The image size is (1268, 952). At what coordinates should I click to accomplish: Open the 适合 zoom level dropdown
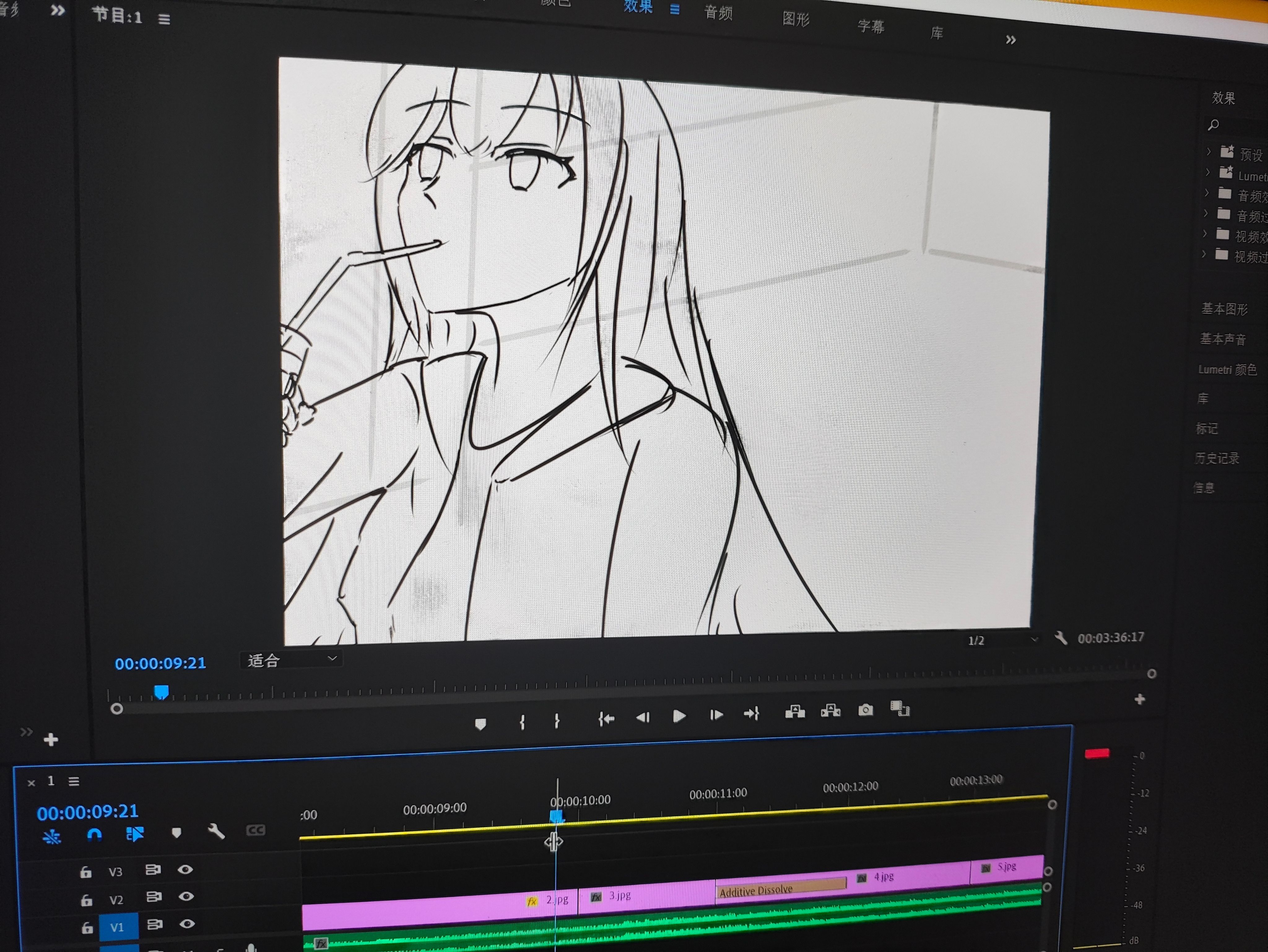pyautogui.click(x=292, y=660)
